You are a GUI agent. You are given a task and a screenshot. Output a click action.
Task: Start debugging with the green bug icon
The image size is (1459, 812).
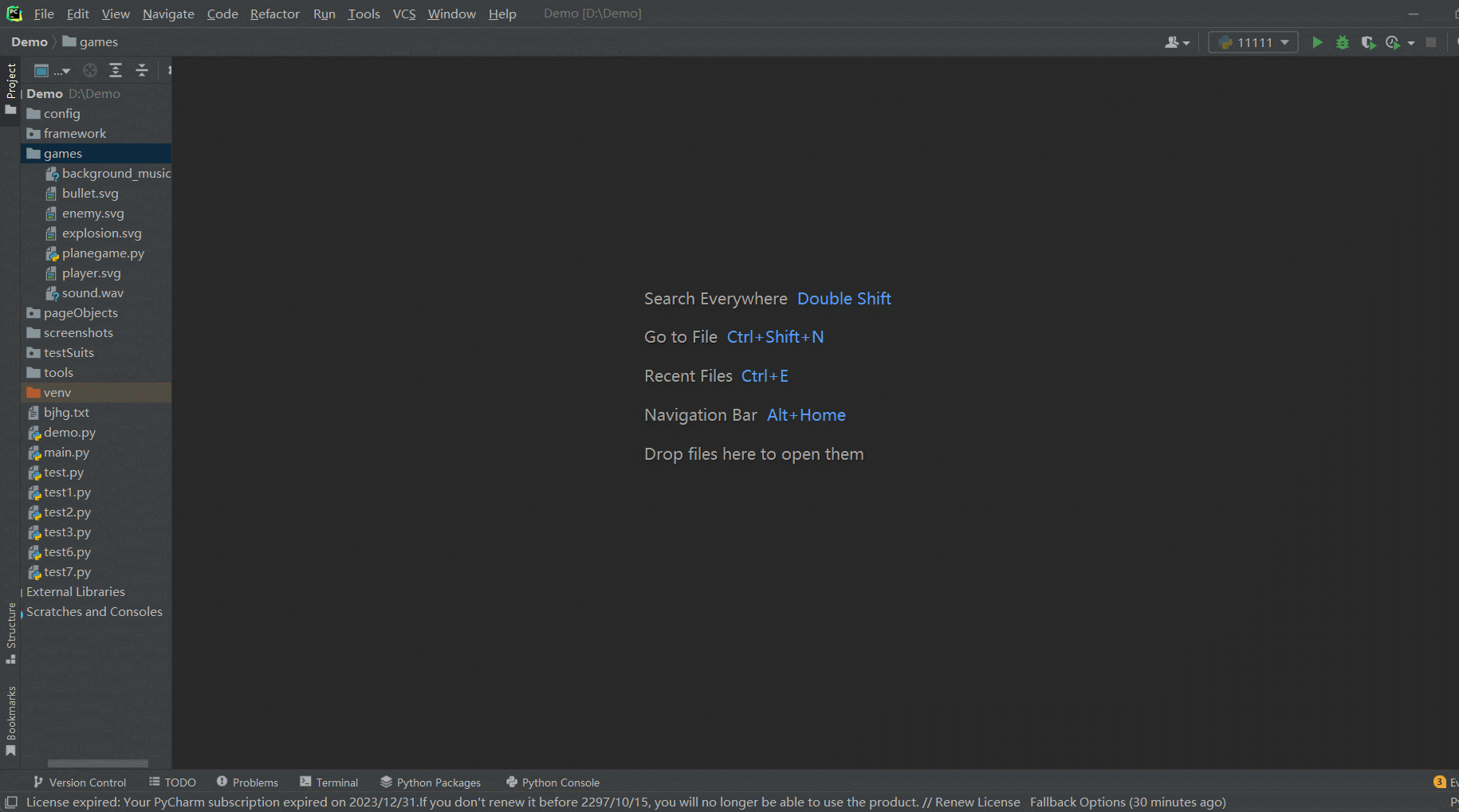tap(1343, 43)
